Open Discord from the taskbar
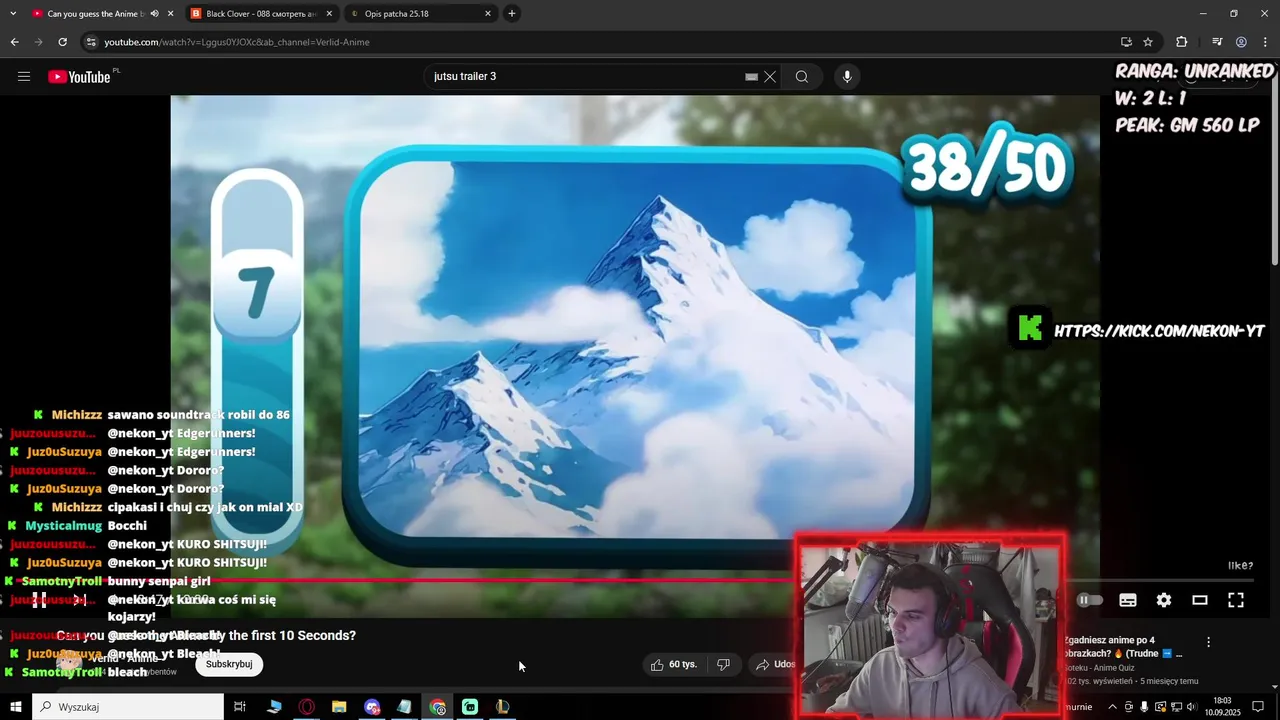 pos(372,707)
